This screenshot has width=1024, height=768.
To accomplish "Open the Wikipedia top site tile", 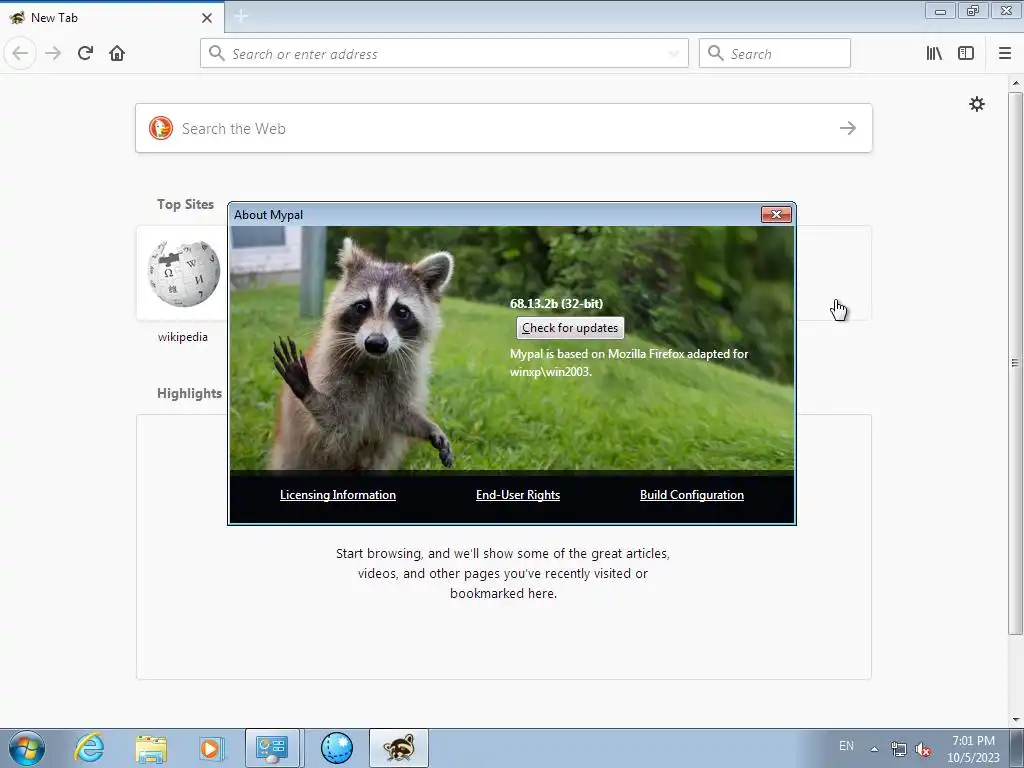I will tap(183, 274).
